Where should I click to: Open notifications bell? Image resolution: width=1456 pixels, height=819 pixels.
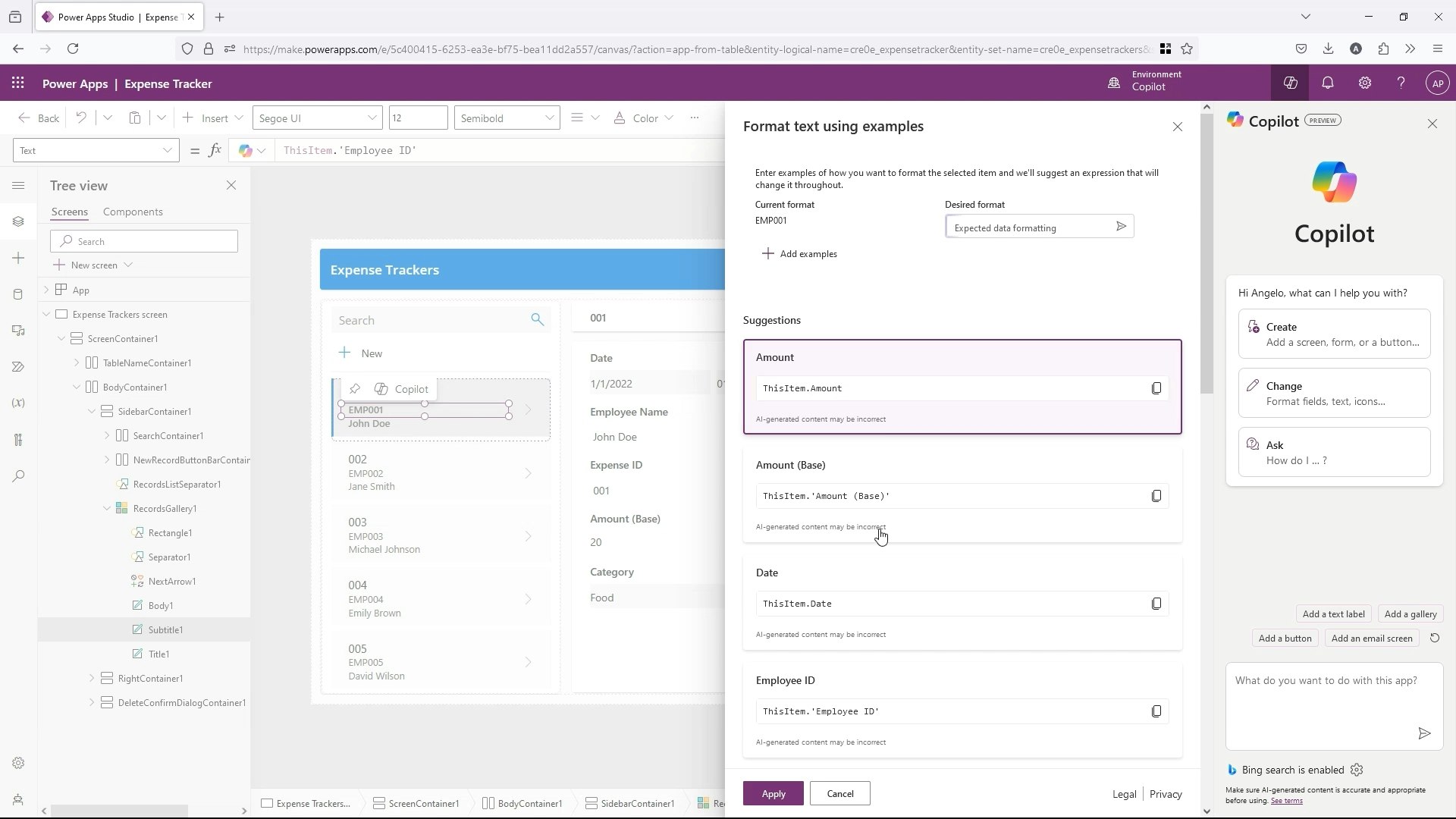1327,83
